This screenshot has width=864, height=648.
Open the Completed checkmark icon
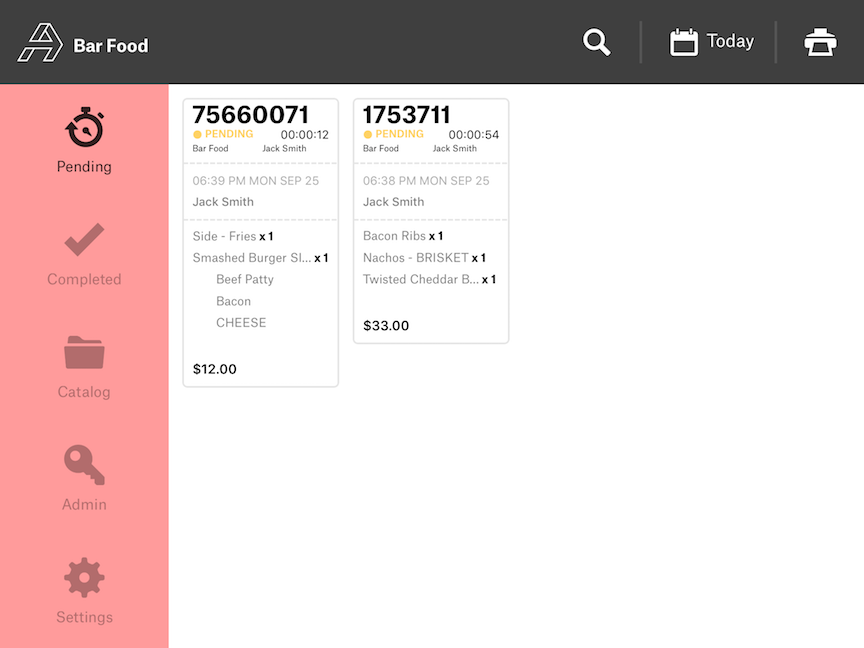84,240
